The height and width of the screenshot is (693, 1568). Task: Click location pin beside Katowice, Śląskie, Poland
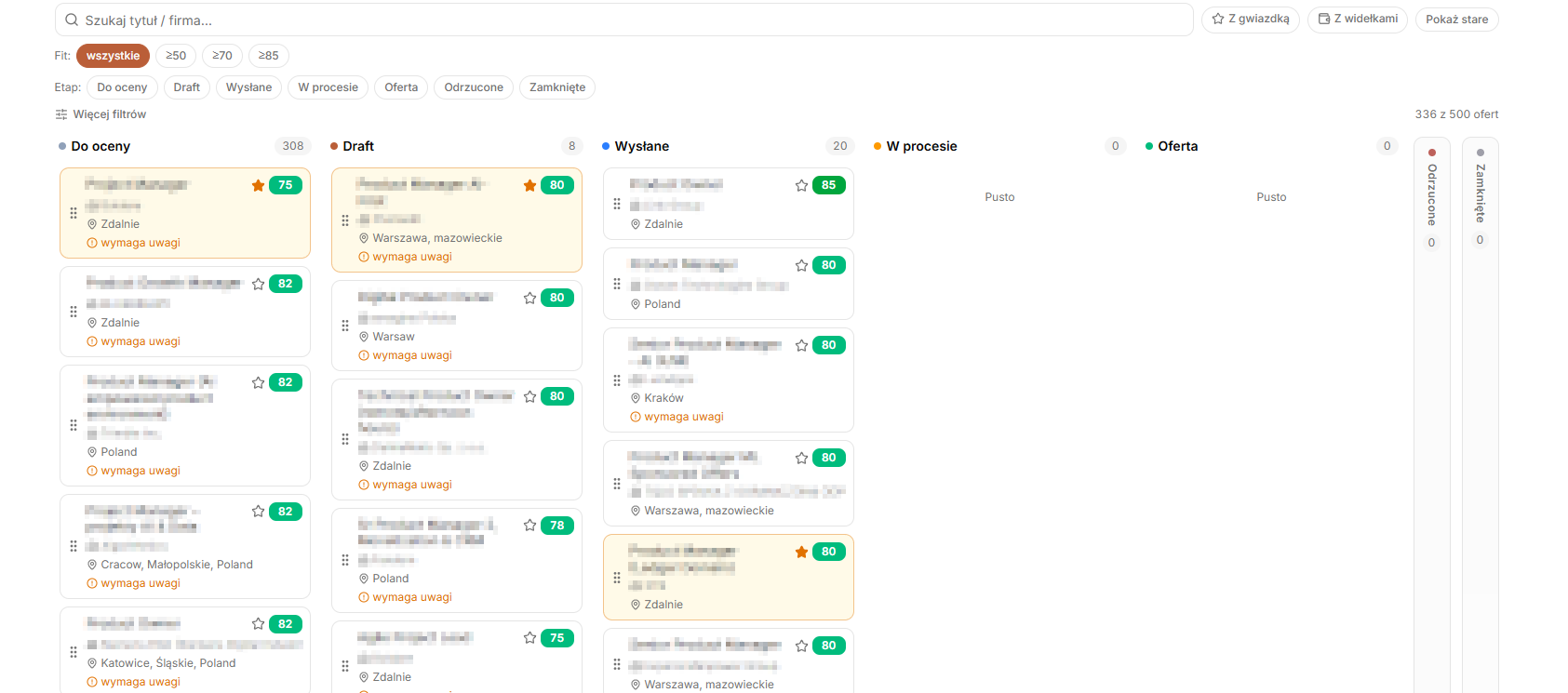point(92,663)
